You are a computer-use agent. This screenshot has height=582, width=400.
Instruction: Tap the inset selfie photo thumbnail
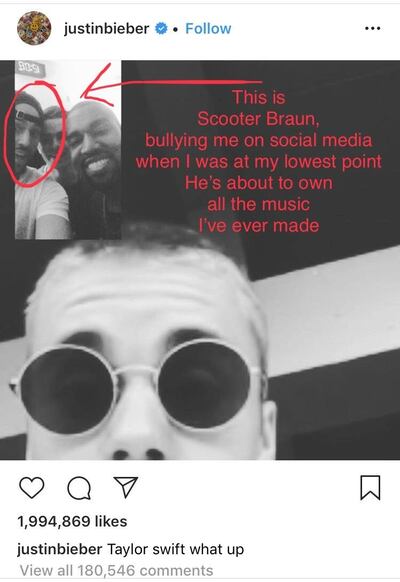[x=68, y=150]
